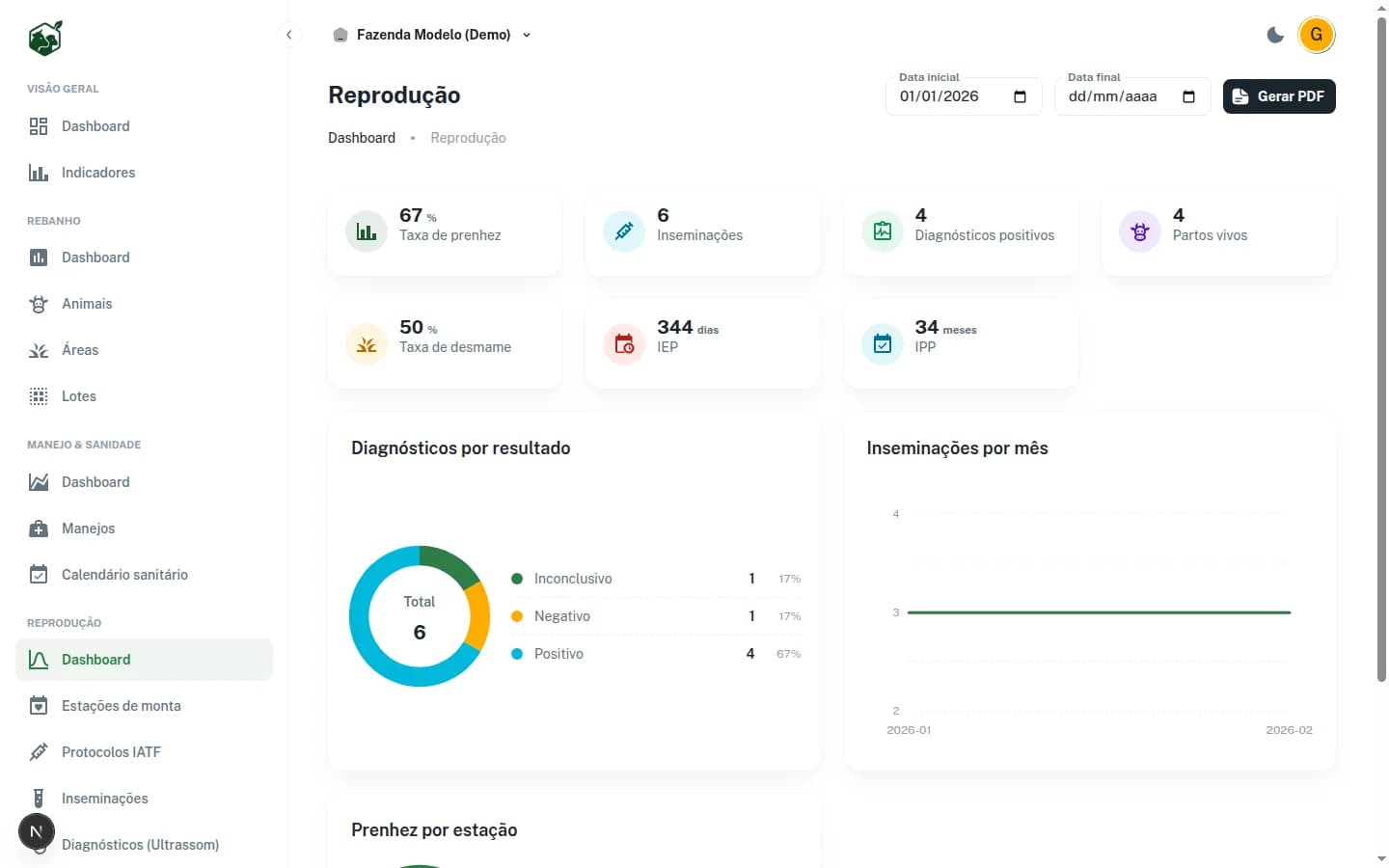This screenshot has height=868, width=1389.
Task: Click the Positivo 67% value
Action: [788, 654]
